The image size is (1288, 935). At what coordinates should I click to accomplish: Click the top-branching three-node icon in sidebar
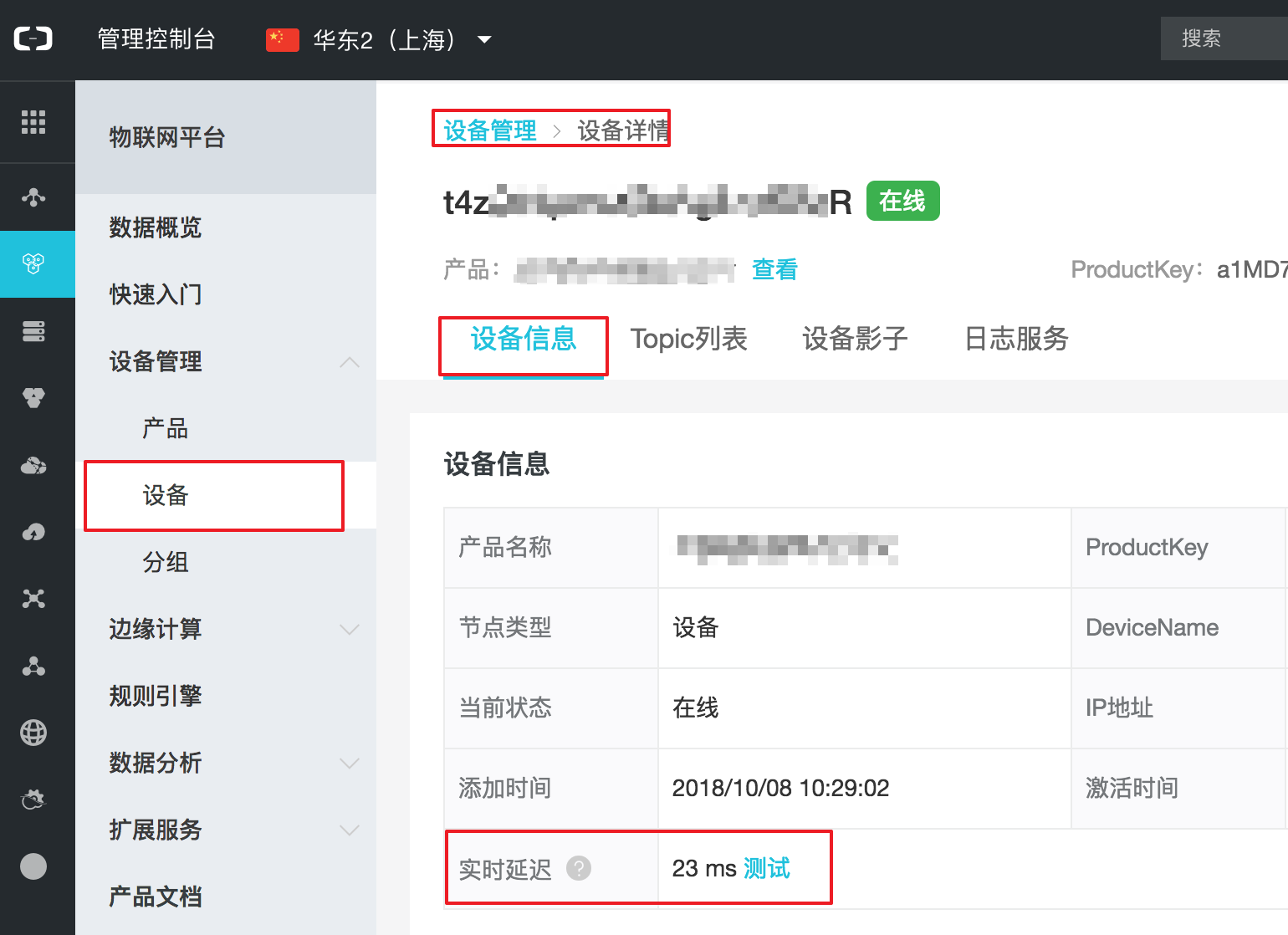pos(33,197)
